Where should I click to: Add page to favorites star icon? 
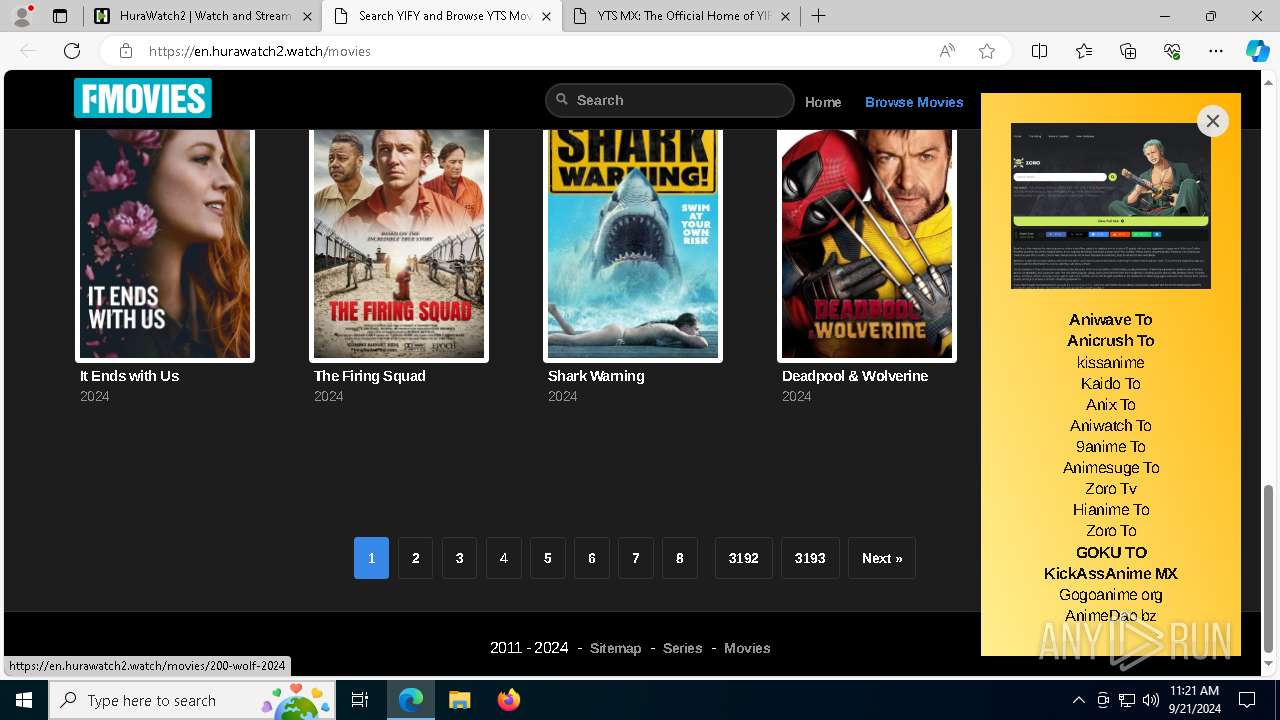click(987, 51)
